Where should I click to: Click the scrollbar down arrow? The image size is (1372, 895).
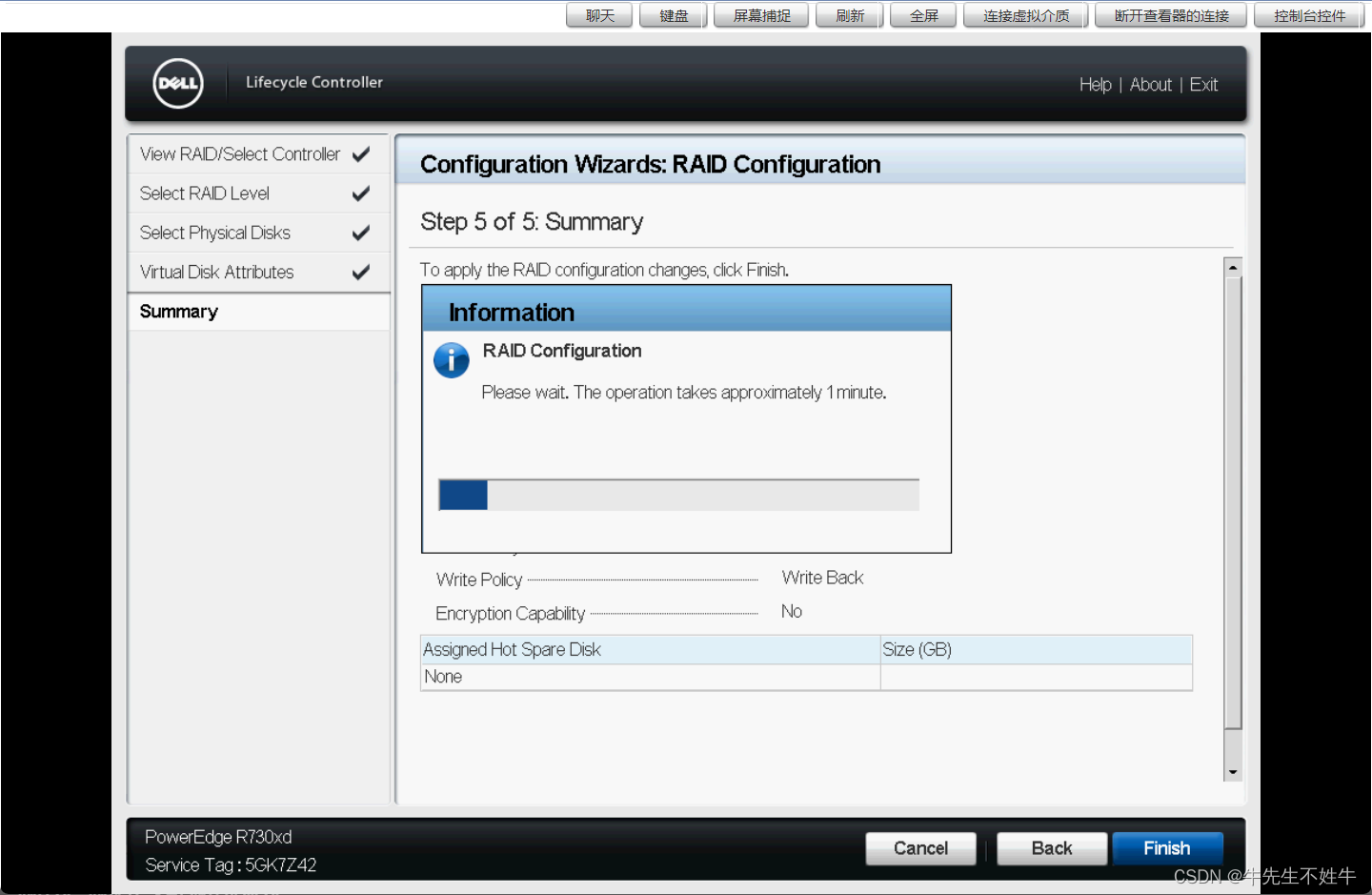coord(1233,772)
